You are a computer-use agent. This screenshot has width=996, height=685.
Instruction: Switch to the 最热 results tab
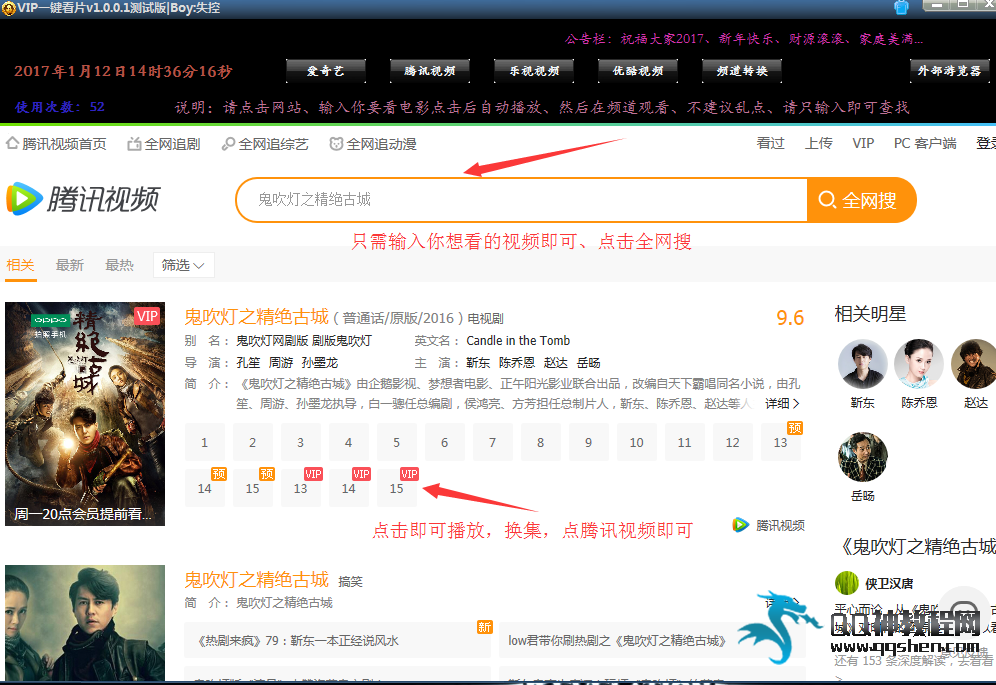tap(119, 265)
